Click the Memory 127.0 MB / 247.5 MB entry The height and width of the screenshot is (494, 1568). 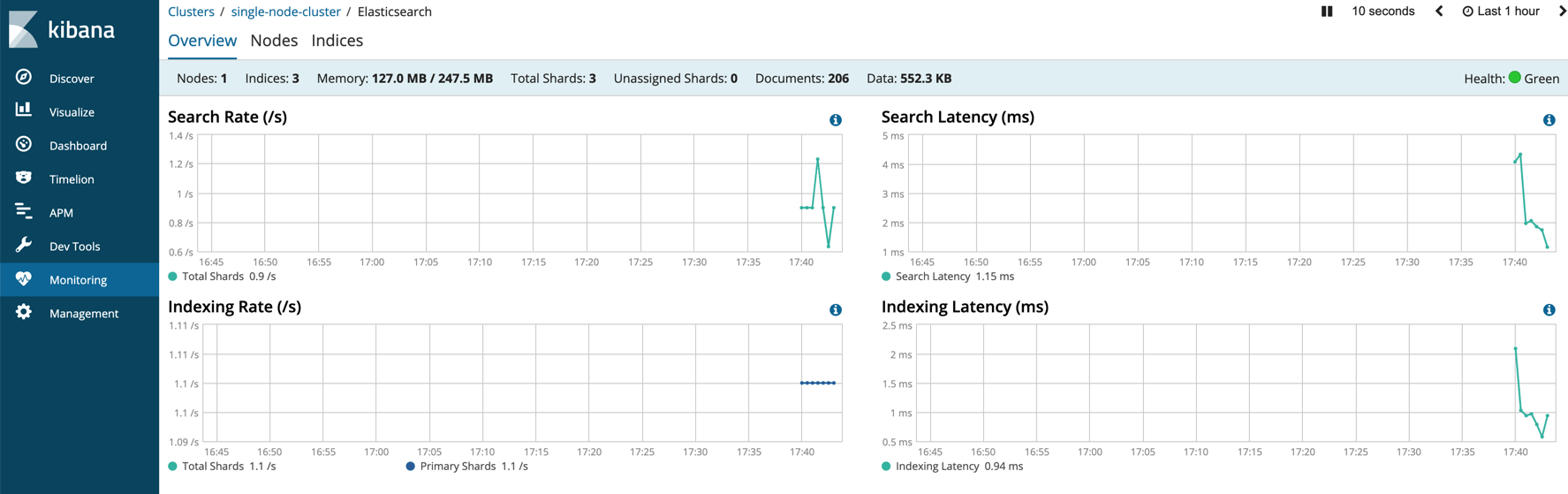click(x=405, y=79)
